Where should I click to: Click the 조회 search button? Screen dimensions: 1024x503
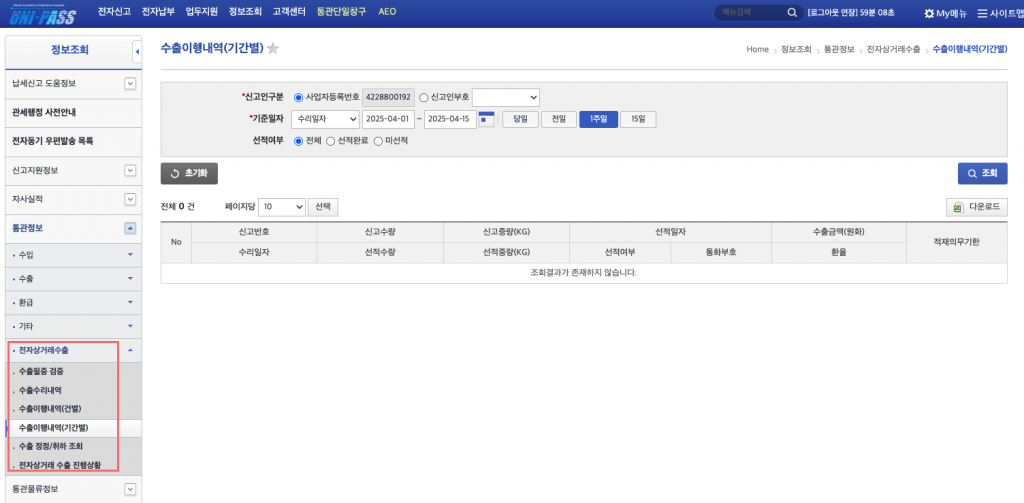coord(982,173)
